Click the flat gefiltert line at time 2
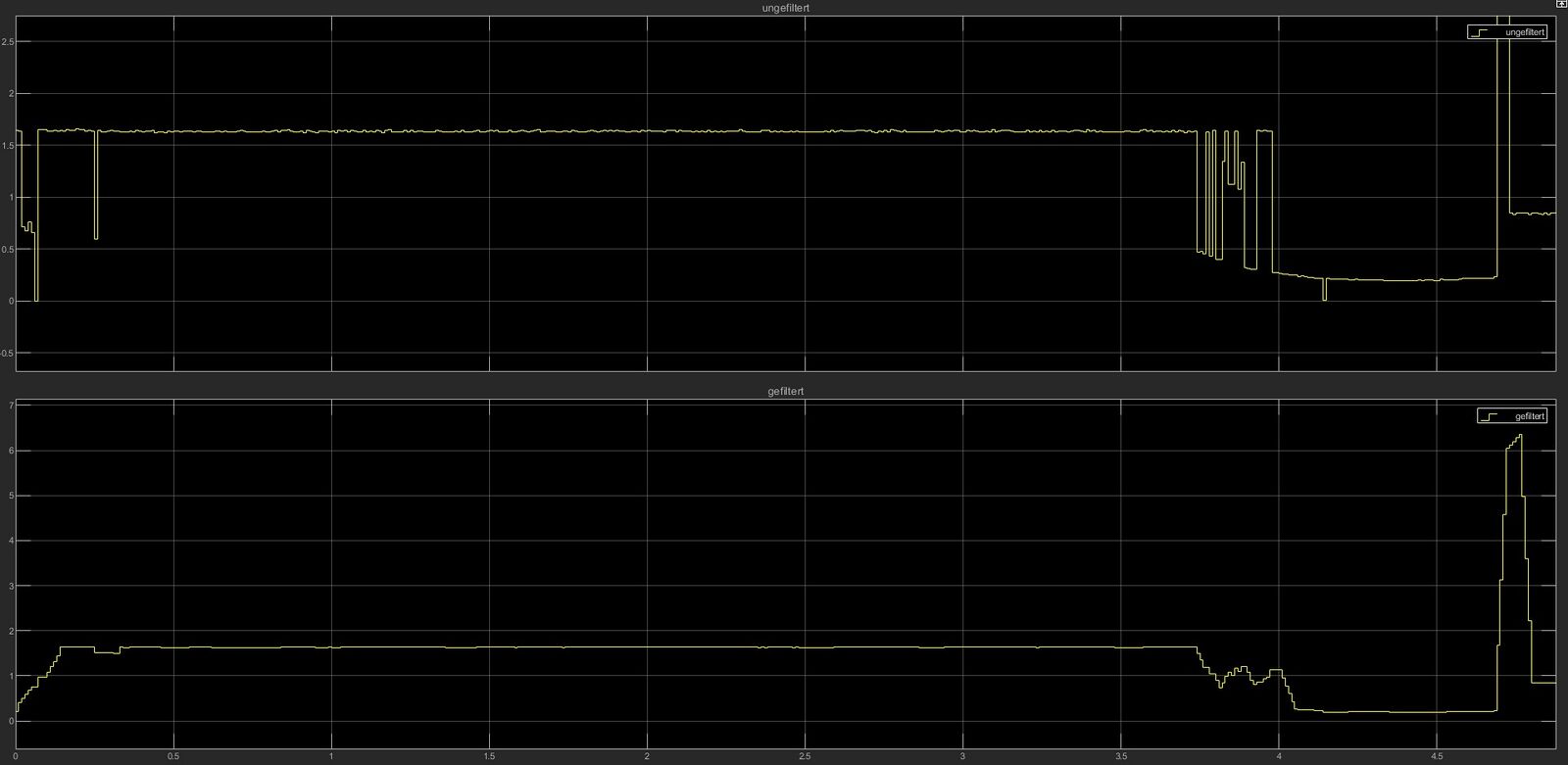 click(647, 647)
